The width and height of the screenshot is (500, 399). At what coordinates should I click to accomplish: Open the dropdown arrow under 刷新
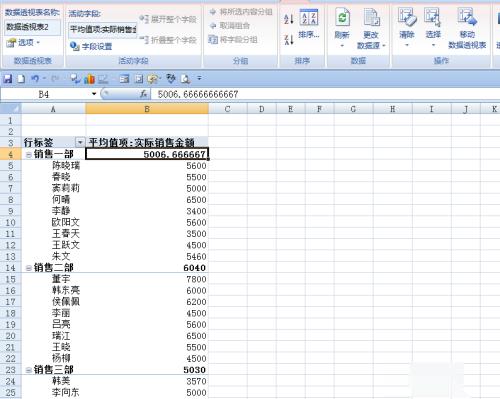[x=342, y=46]
